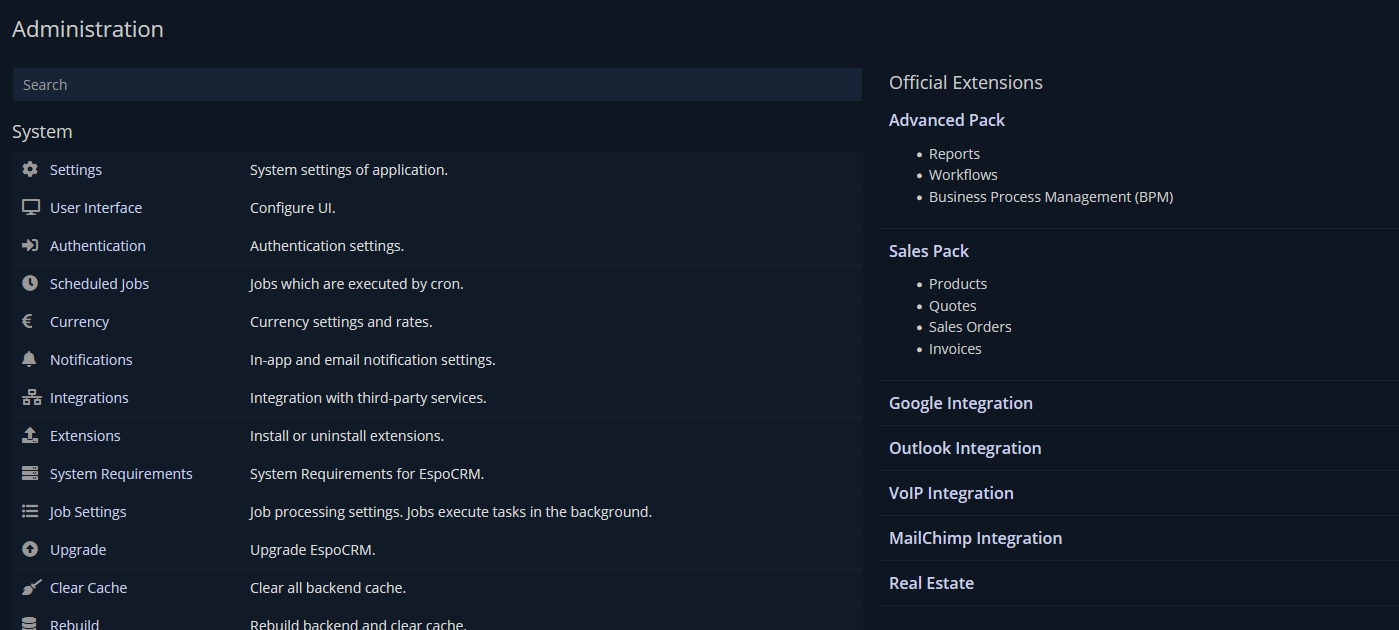The height and width of the screenshot is (630, 1399).
Task: Open the Upgrade link
Action: [x=78, y=550]
